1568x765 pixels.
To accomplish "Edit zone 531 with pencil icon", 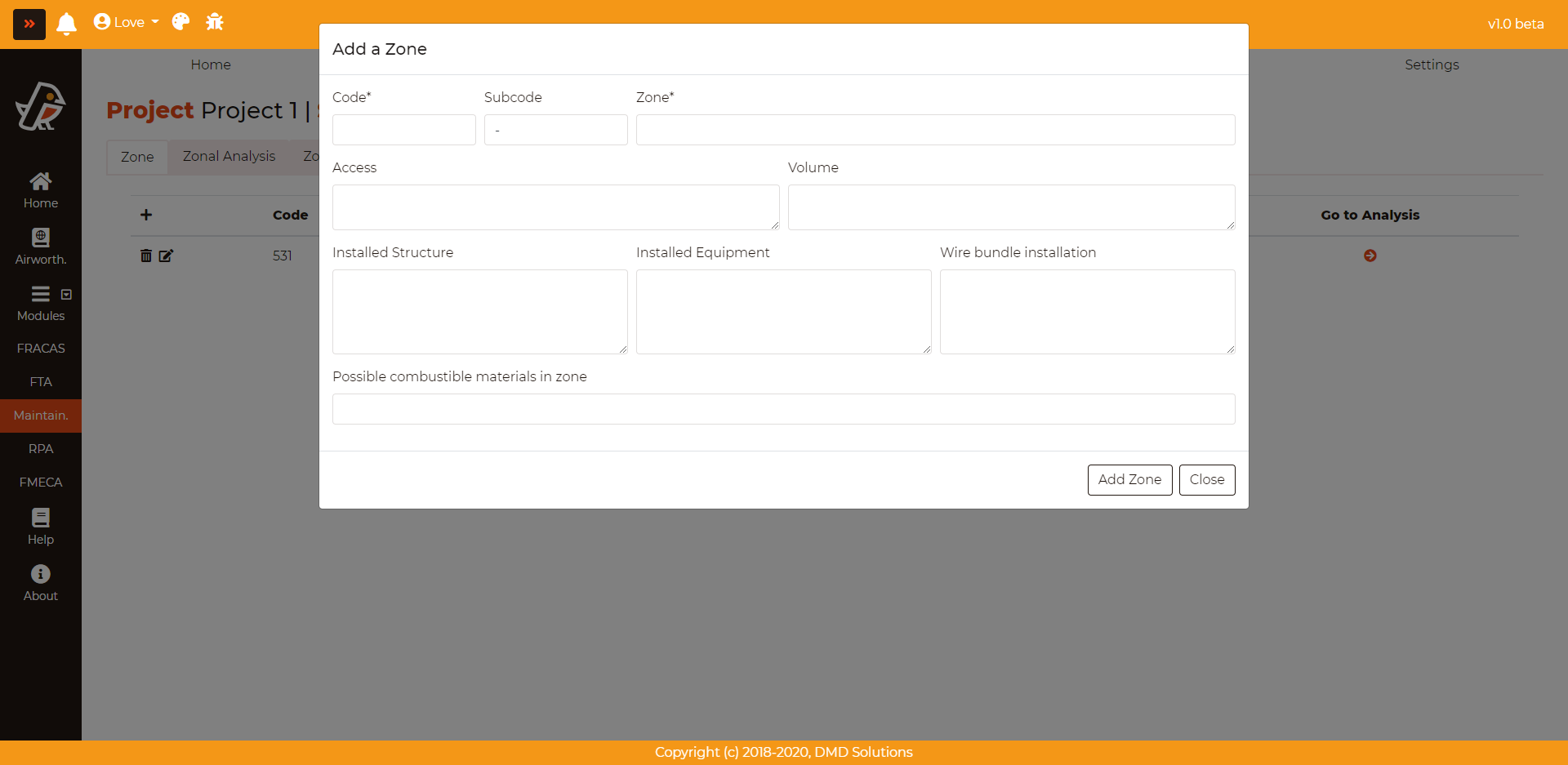I will click(x=166, y=256).
